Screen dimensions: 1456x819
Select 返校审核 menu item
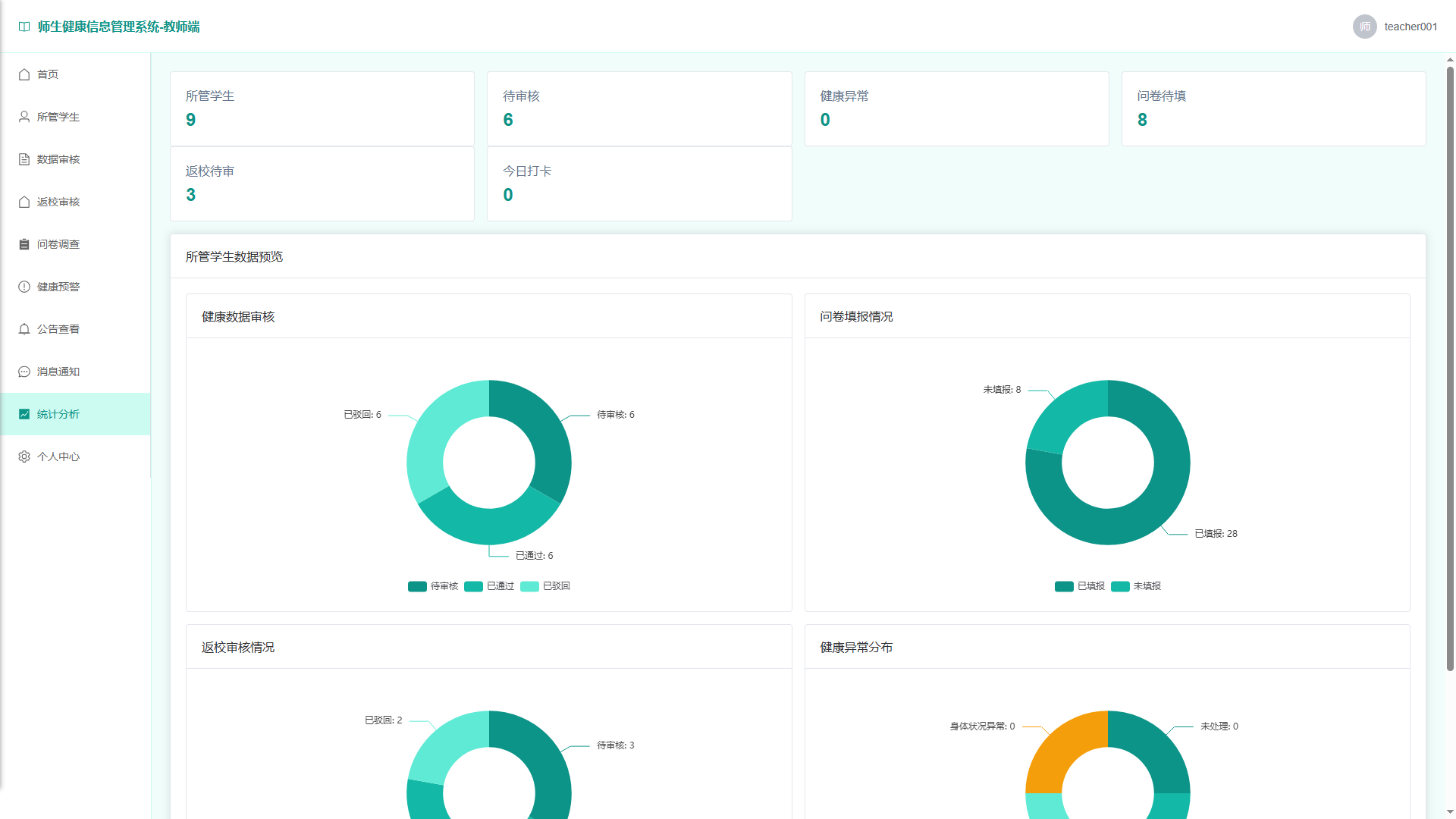tap(75, 202)
